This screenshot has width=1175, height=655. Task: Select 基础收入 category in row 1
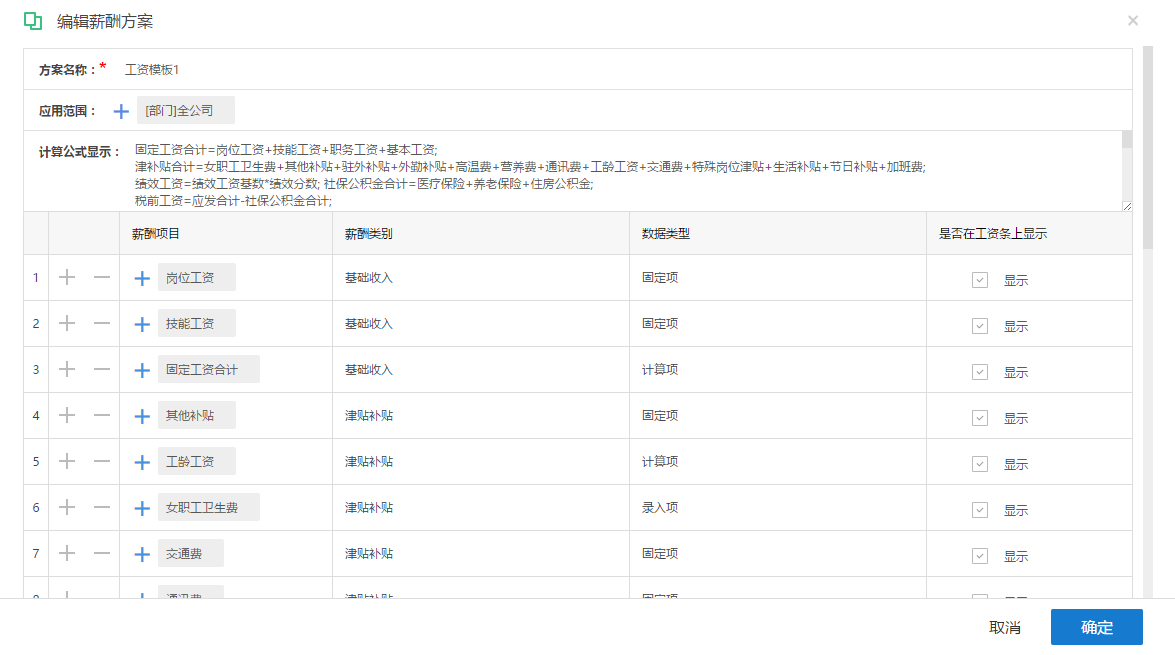369,277
